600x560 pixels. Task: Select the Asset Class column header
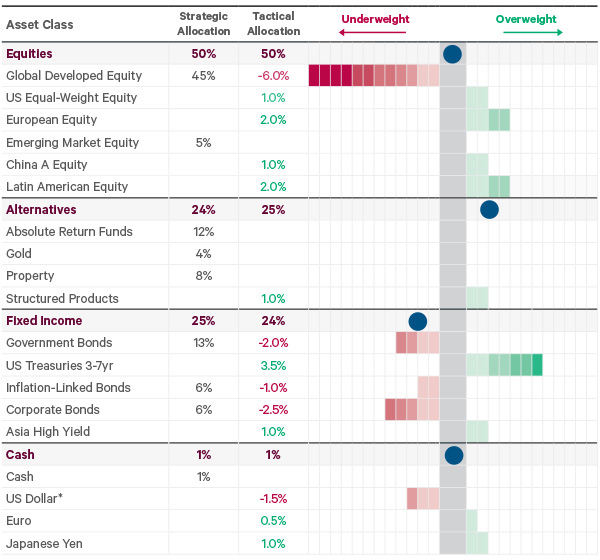click(x=35, y=24)
